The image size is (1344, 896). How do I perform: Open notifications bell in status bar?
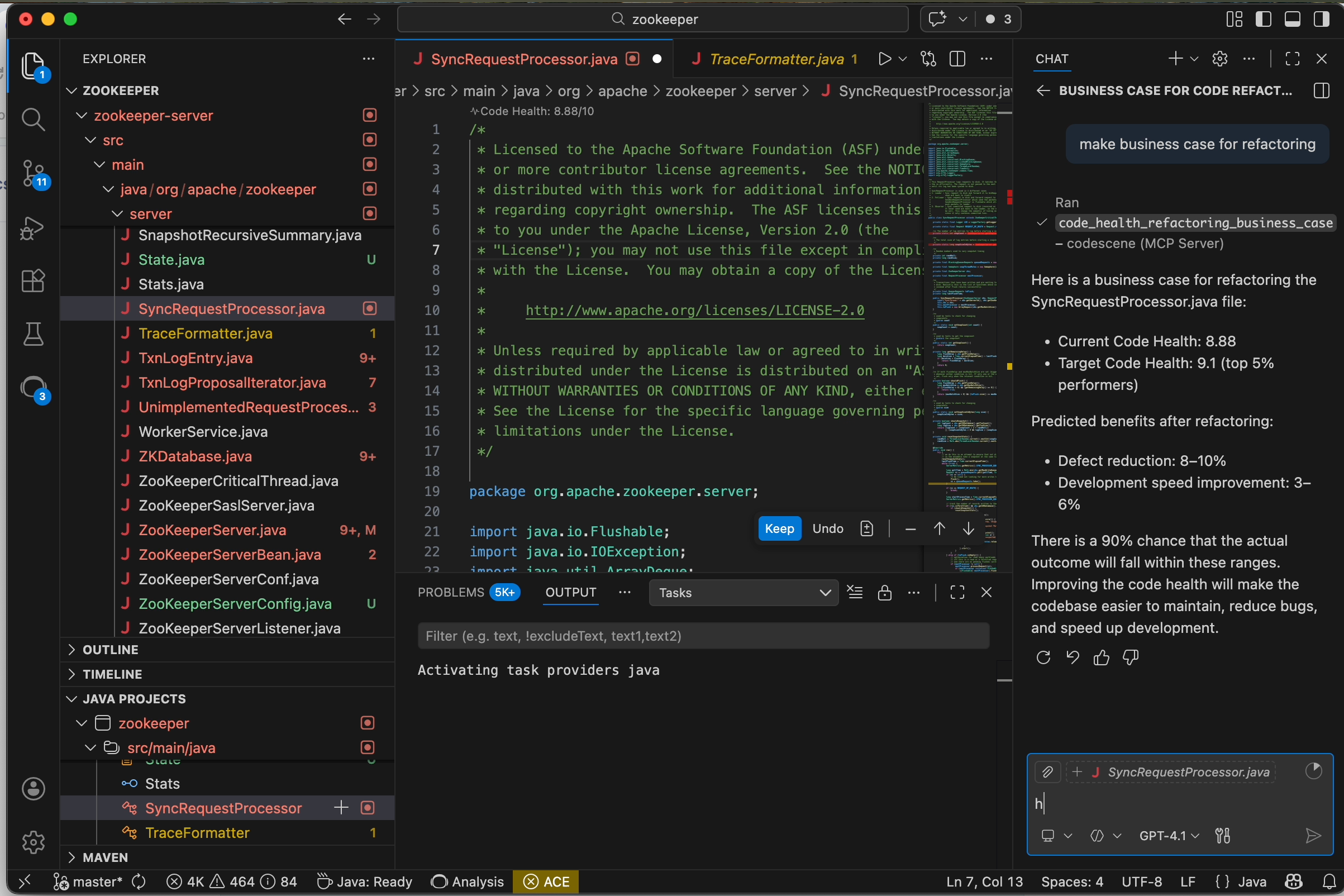tap(1329, 881)
